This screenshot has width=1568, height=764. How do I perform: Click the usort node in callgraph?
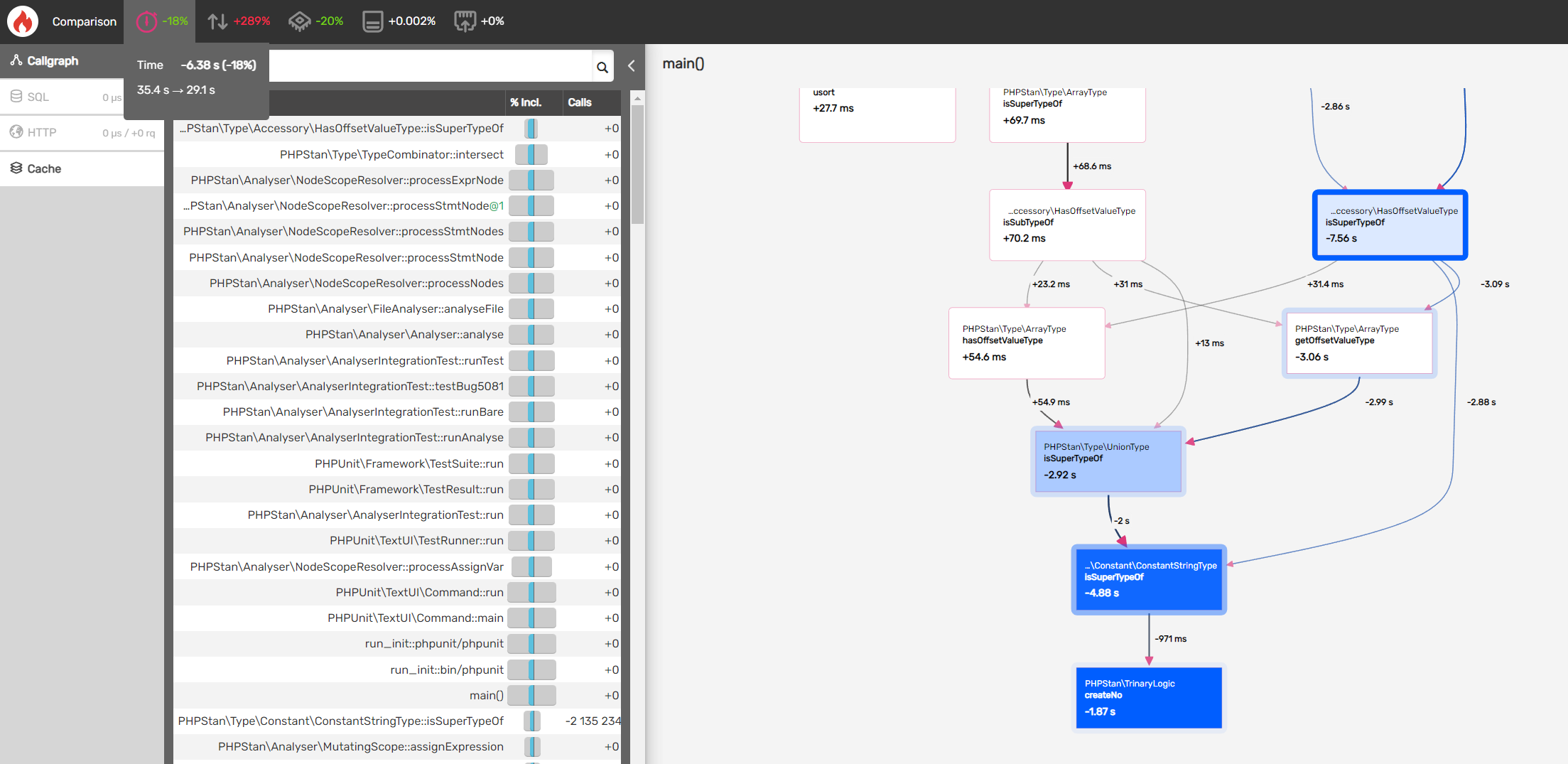click(877, 114)
